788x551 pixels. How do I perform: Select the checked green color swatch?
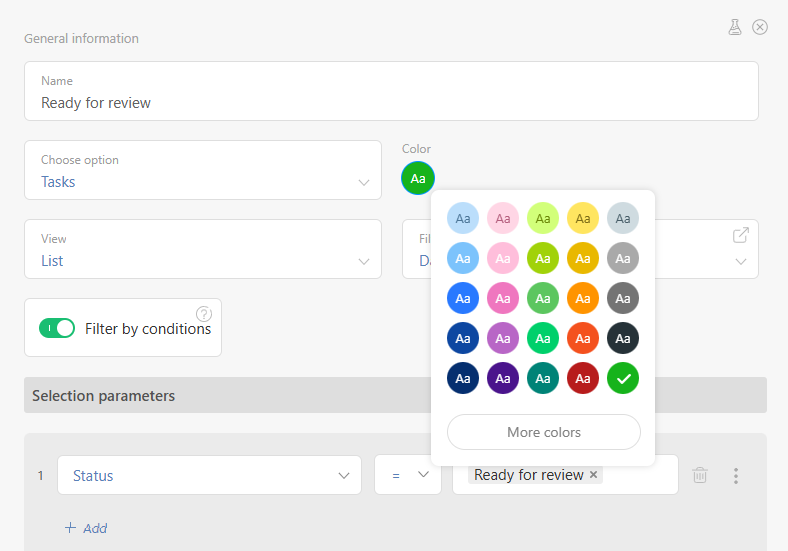(x=623, y=379)
